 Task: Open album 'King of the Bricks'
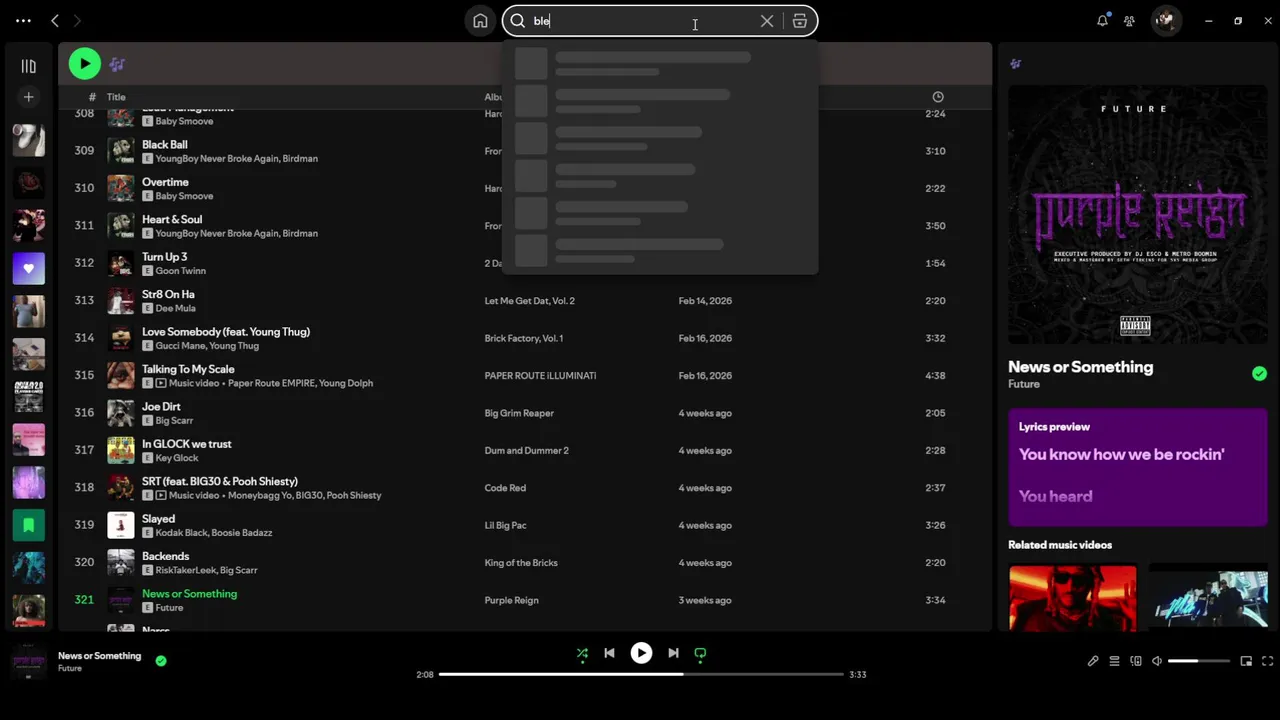pyautogui.click(x=521, y=563)
